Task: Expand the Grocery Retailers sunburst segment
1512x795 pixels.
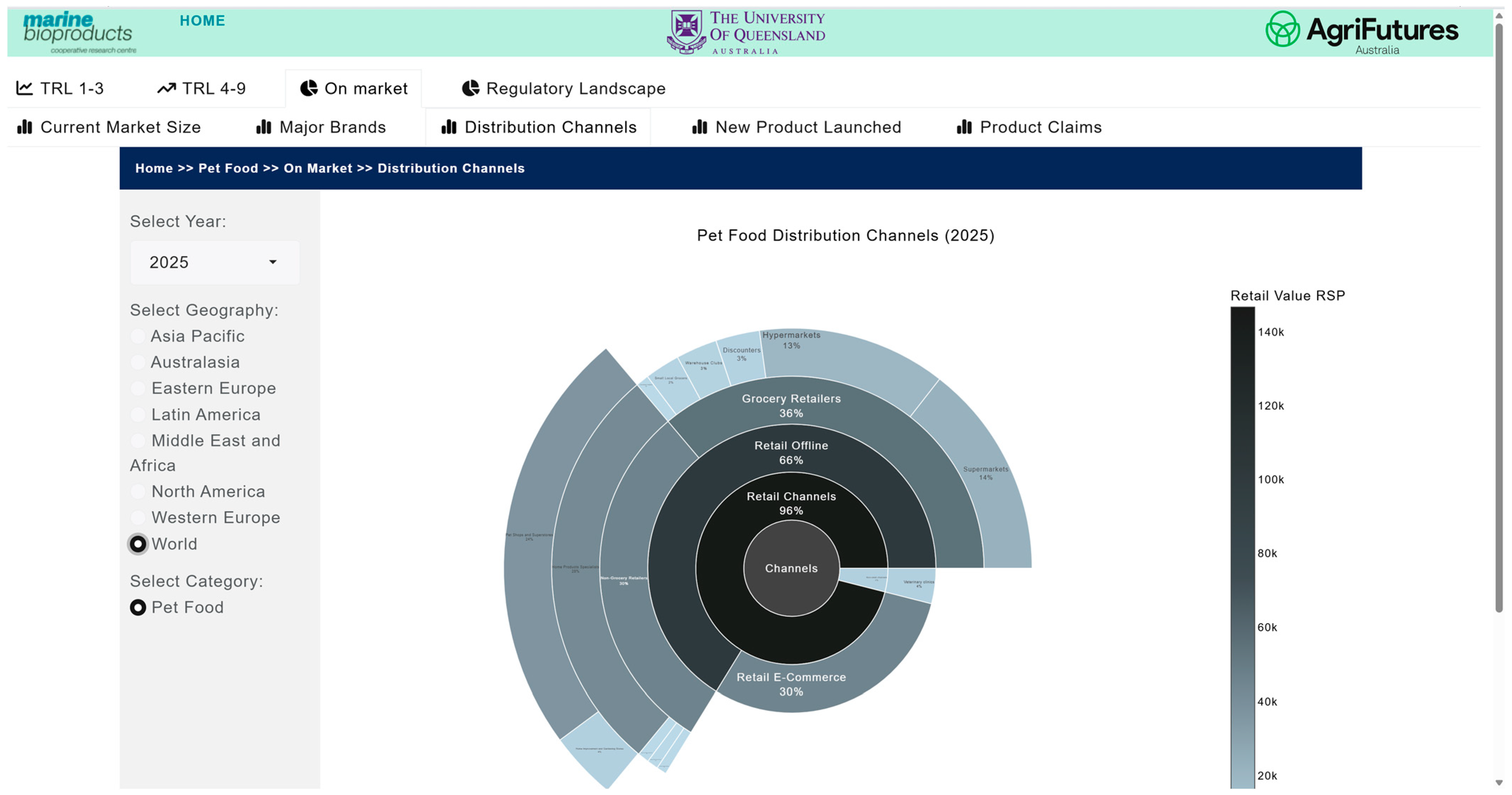Action: coord(790,405)
